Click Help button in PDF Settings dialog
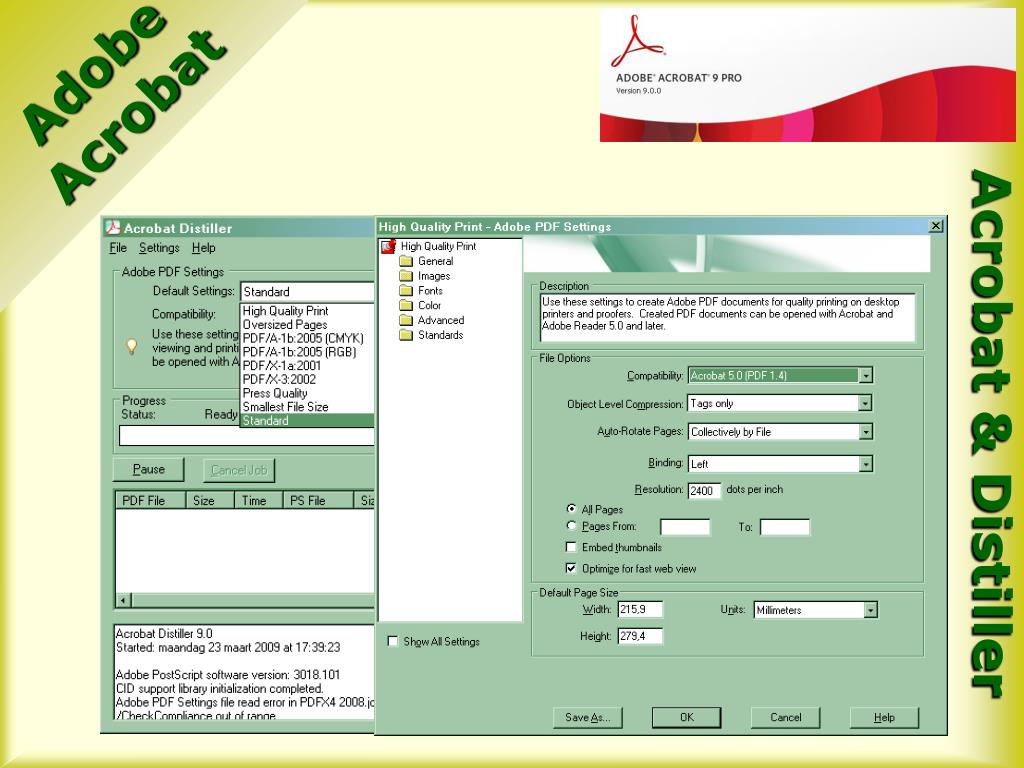 pyautogui.click(x=884, y=717)
